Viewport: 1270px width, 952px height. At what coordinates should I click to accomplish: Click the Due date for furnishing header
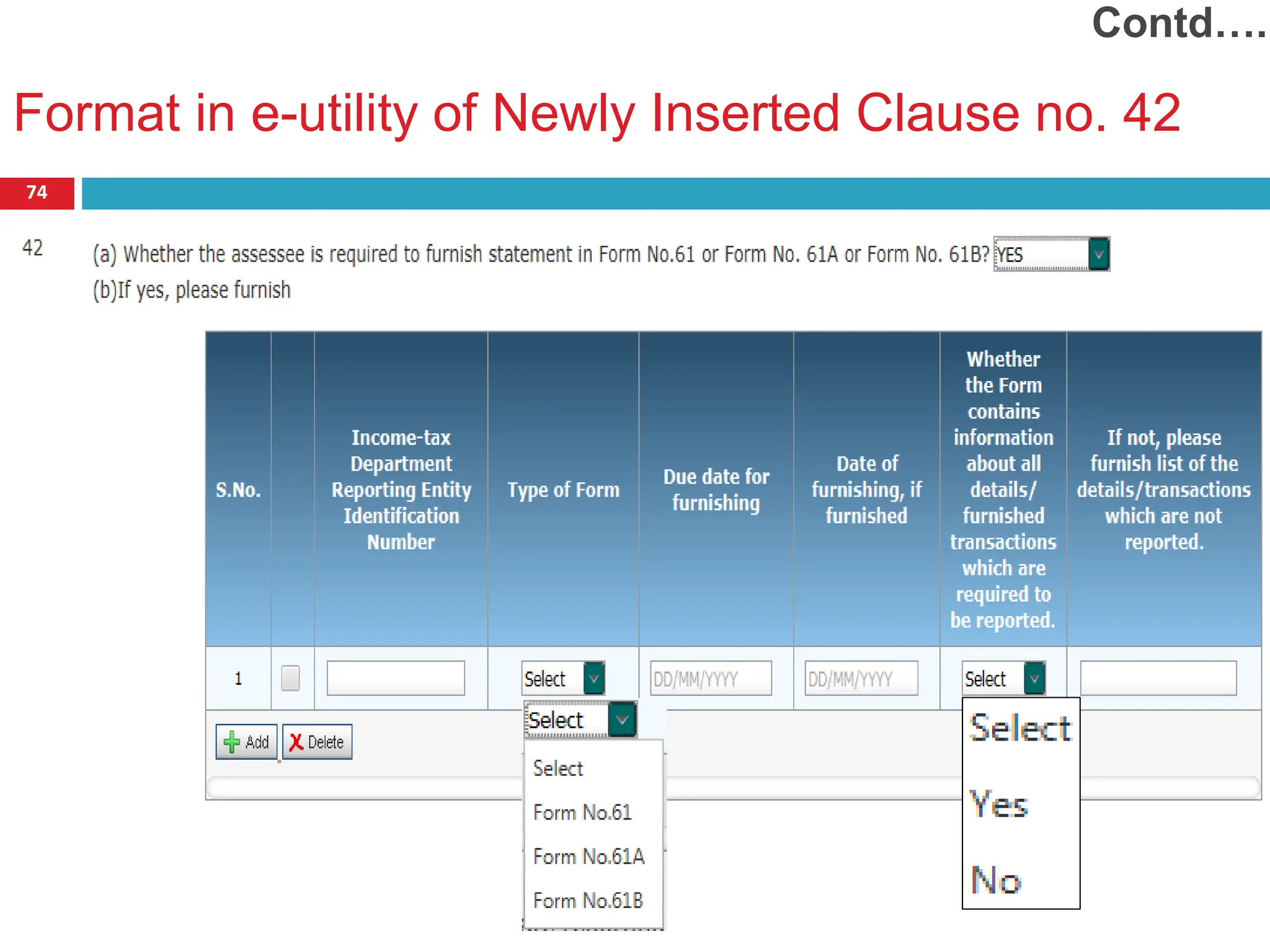716,490
